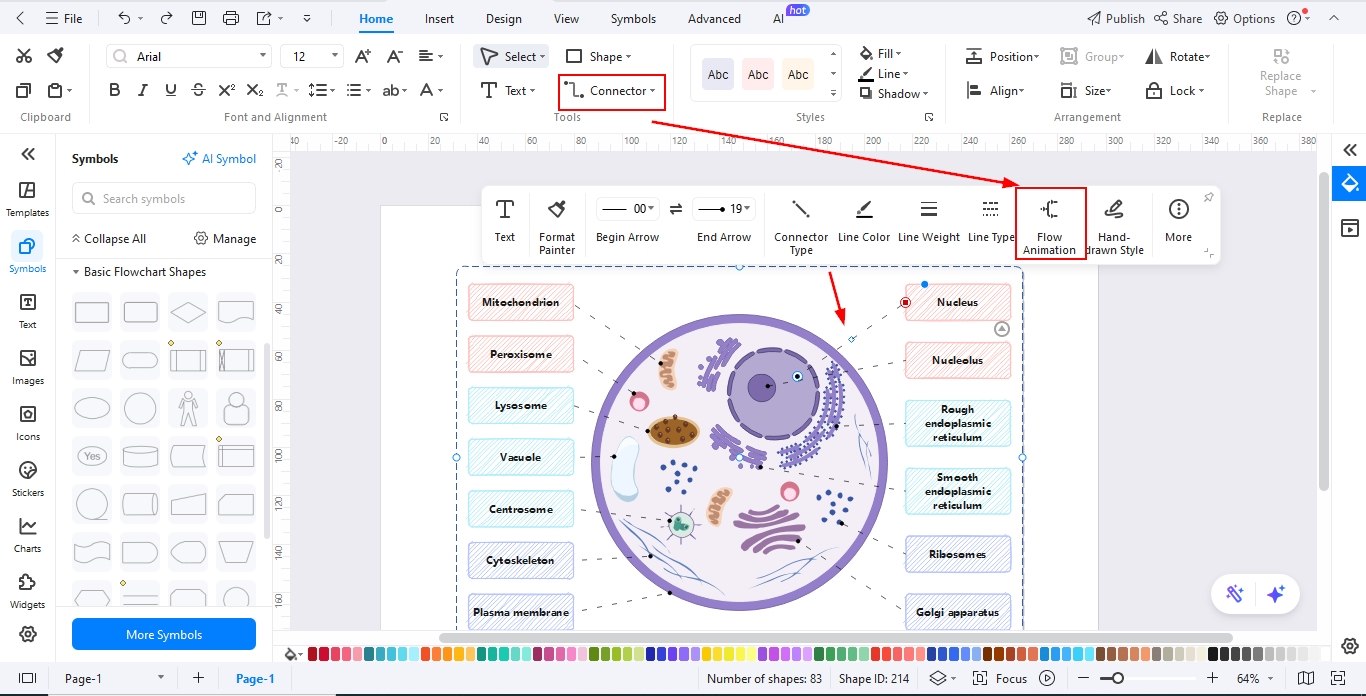Open the File menu

64,18
